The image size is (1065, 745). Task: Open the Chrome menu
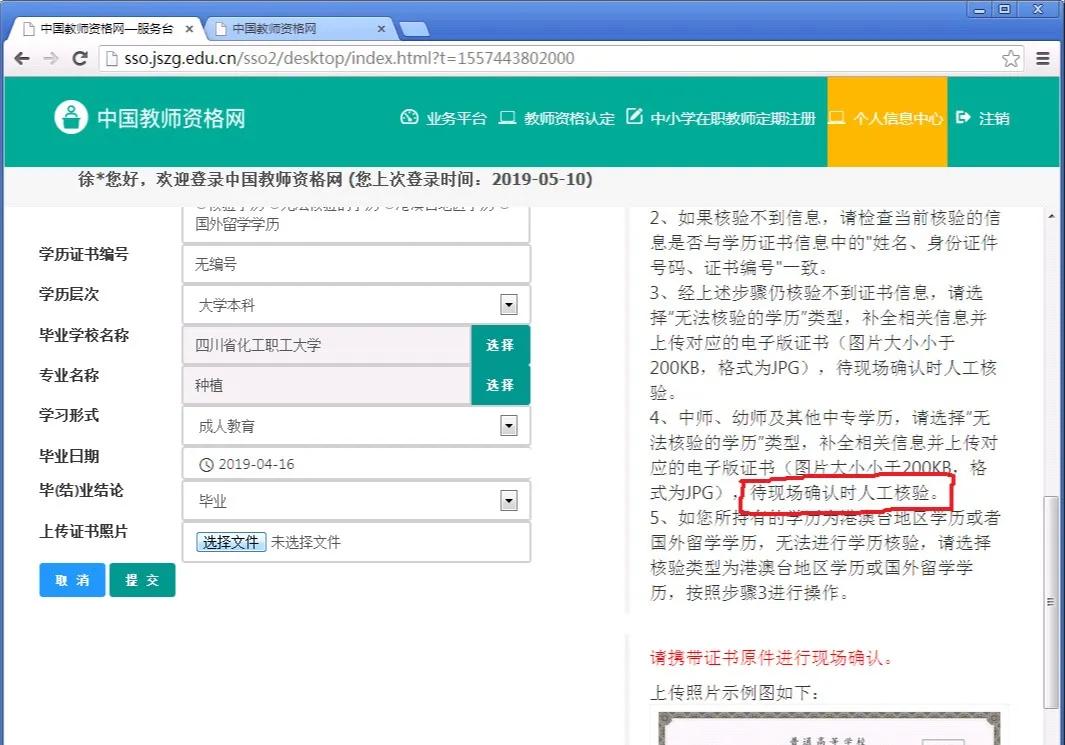click(1041, 59)
